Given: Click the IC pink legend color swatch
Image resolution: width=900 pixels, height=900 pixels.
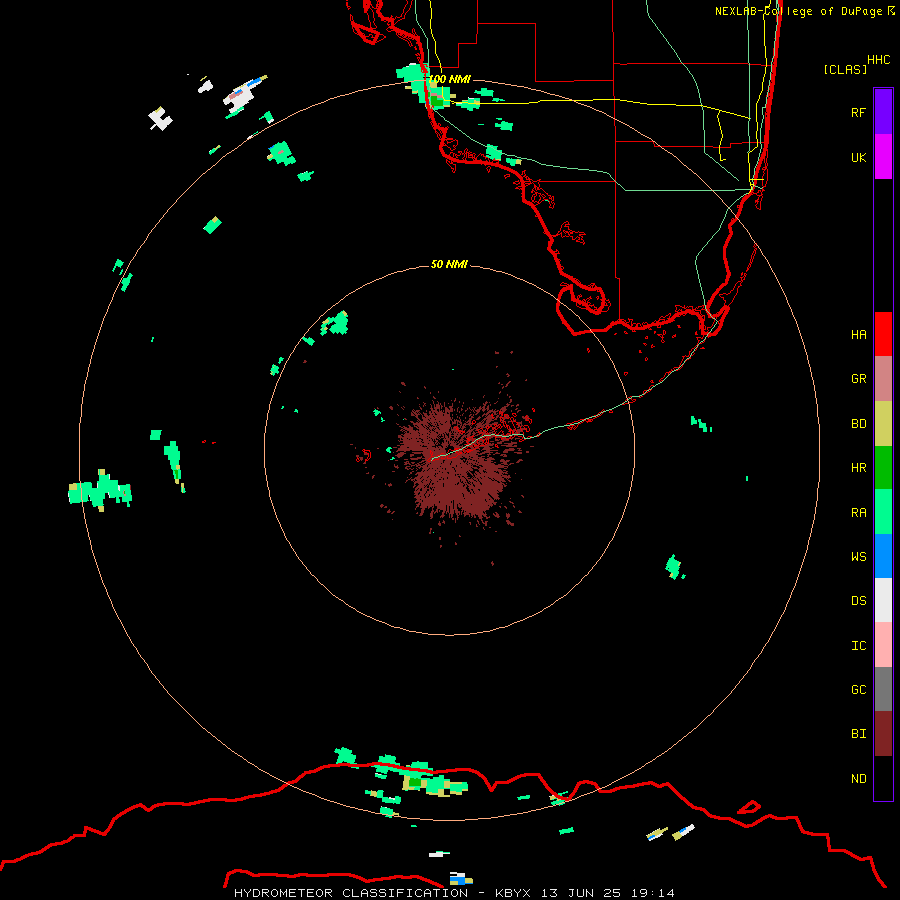Looking at the screenshot, I should tap(883, 645).
